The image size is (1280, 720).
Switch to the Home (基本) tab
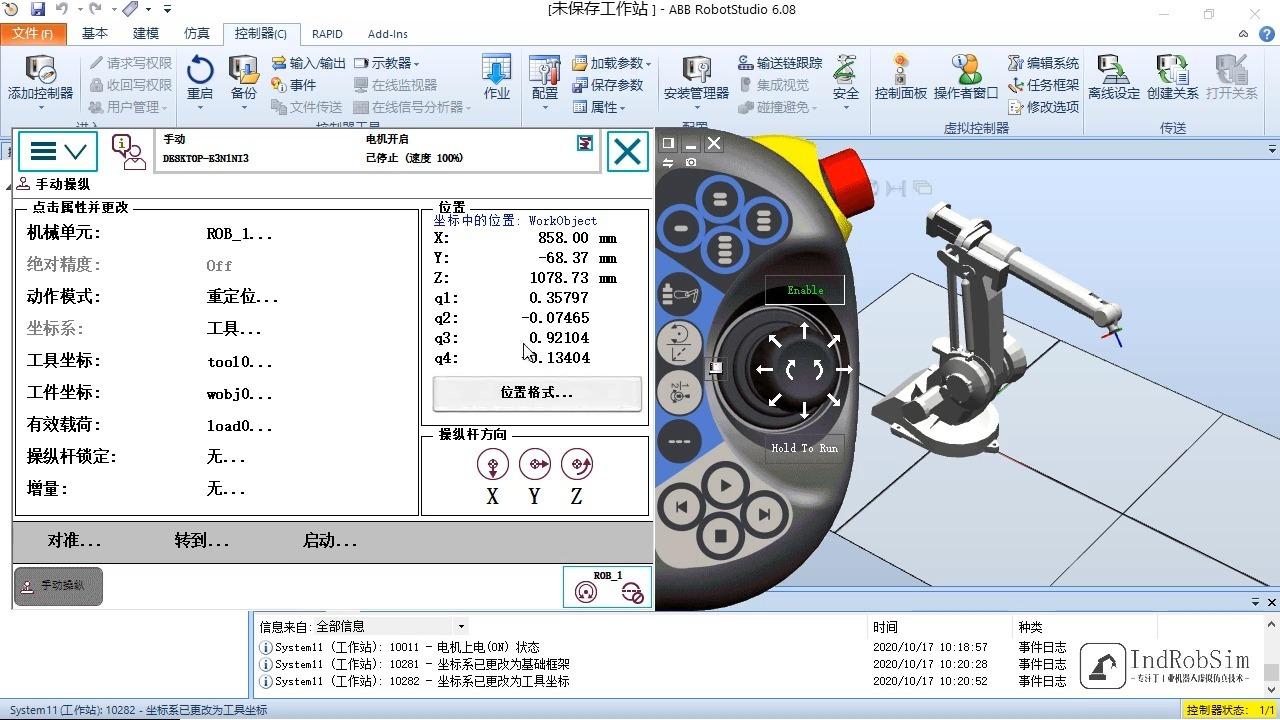(x=95, y=33)
